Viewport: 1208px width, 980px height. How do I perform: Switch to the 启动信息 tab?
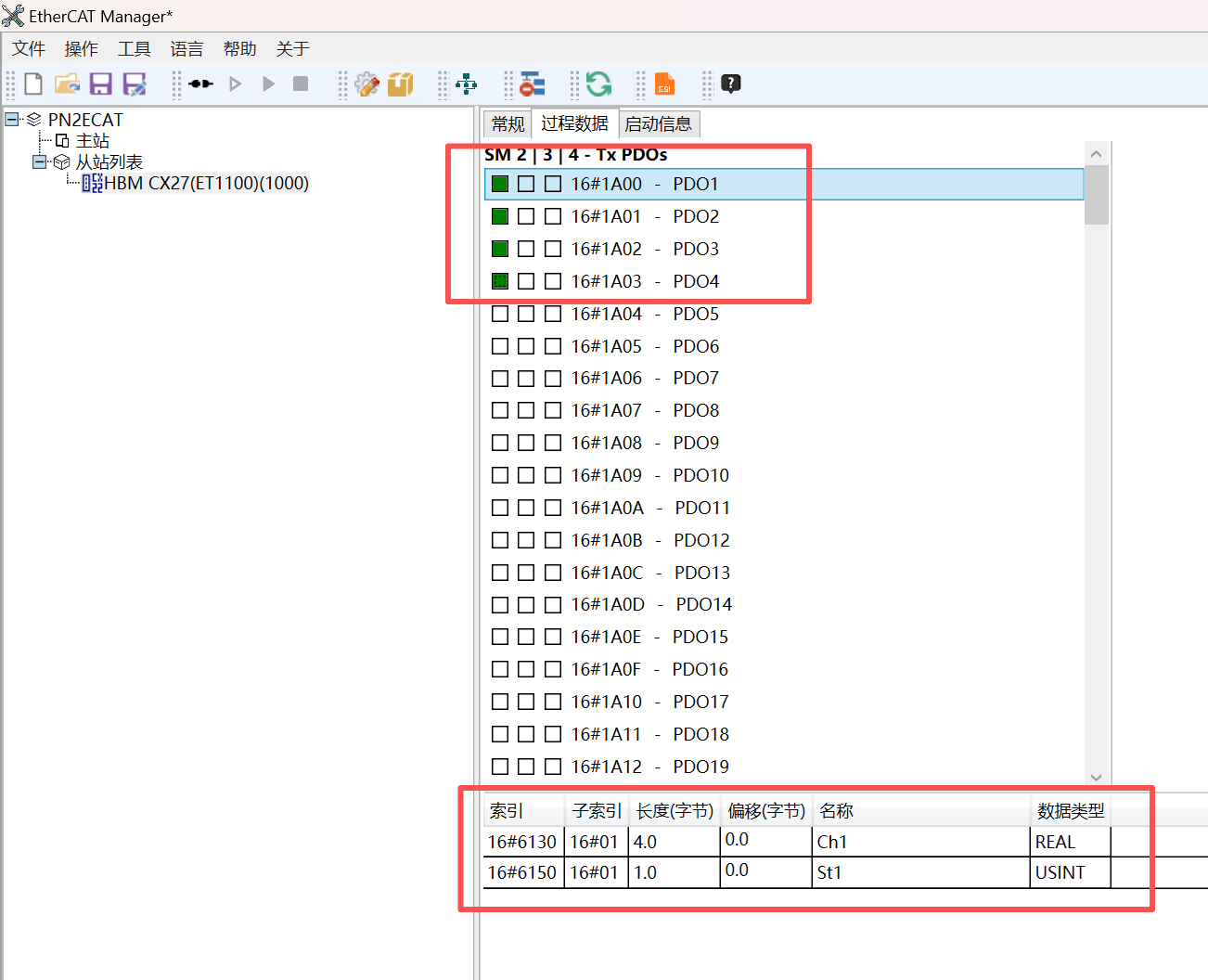658,124
